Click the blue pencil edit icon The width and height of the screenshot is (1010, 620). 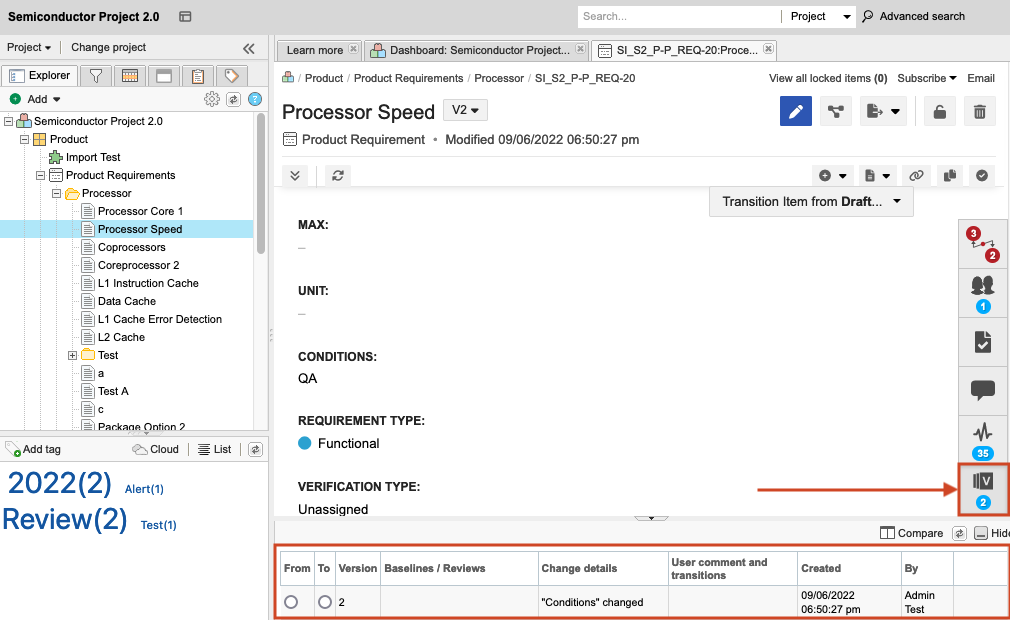[x=796, y=112]
